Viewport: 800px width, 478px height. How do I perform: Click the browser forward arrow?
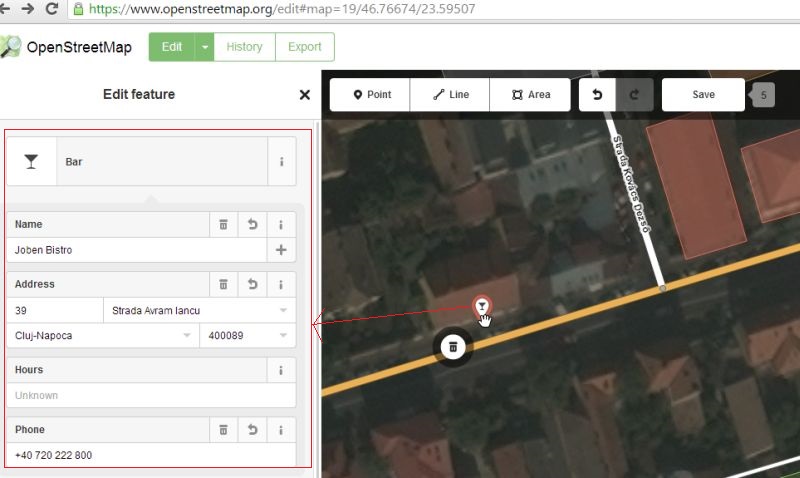28,9
